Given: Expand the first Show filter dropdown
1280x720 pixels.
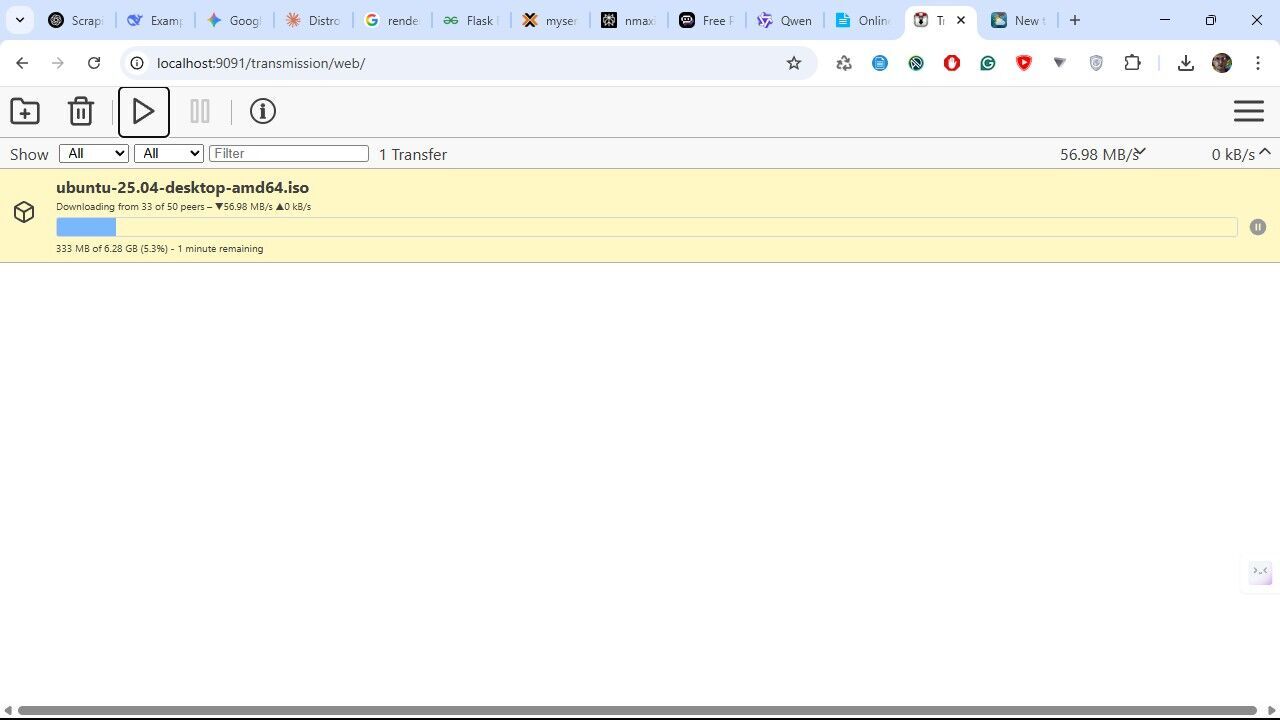Looking at the screenshot, I should pos(94,153).
